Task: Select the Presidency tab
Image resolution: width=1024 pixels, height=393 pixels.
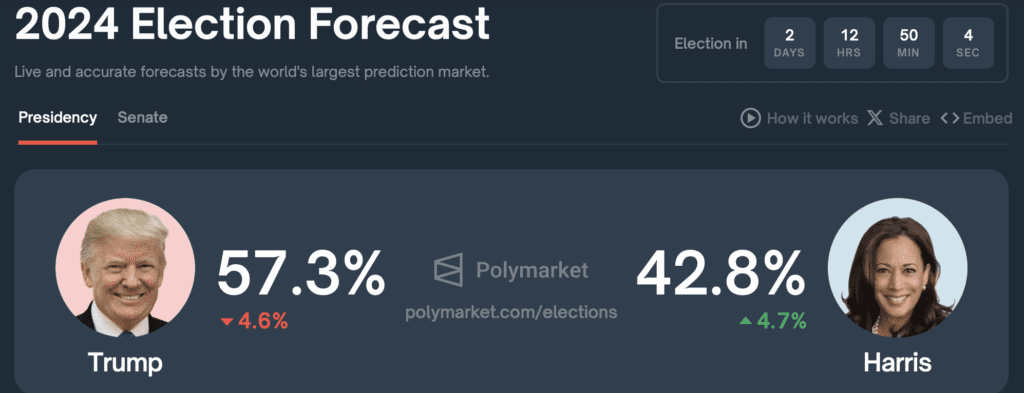Action: pyautogui.click(x=57, y=118)
